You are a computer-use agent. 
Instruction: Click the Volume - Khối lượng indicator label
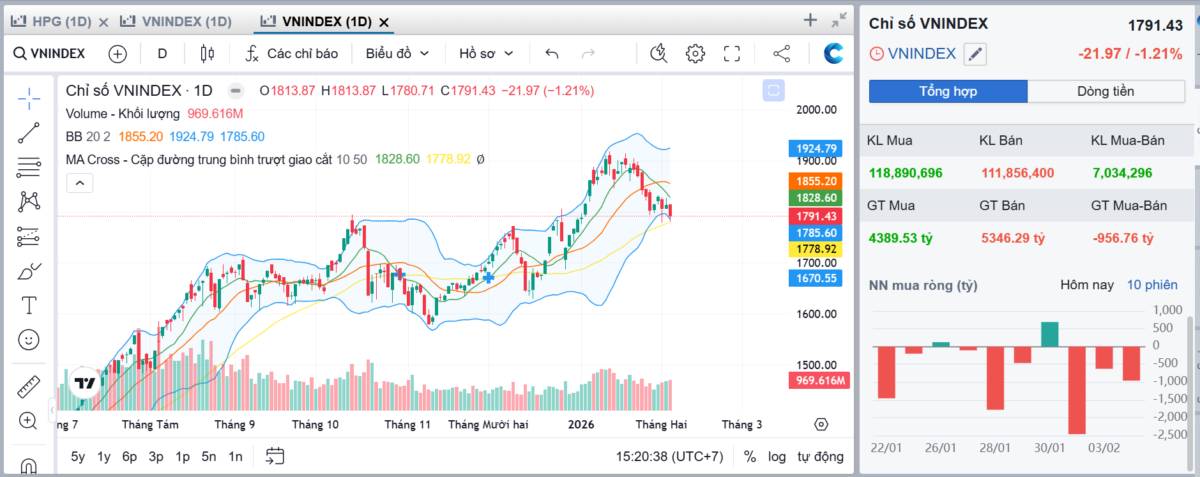tap(123, 113)
